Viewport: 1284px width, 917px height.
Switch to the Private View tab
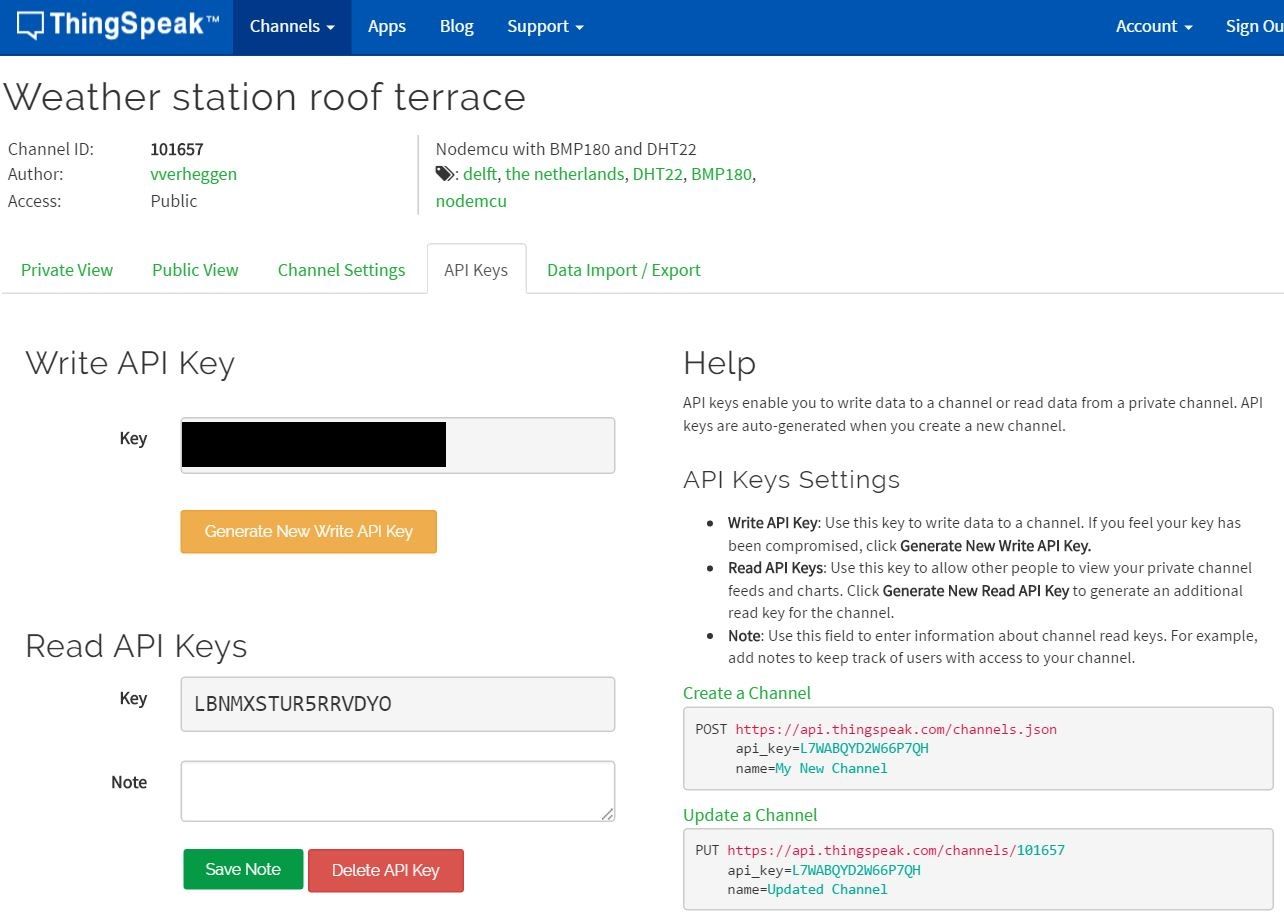coord(67,270)
